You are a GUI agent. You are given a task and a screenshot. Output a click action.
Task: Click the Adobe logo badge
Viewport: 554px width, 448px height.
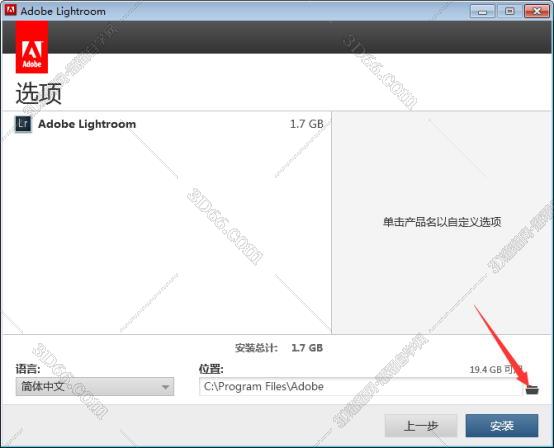[x=32, y=47]
